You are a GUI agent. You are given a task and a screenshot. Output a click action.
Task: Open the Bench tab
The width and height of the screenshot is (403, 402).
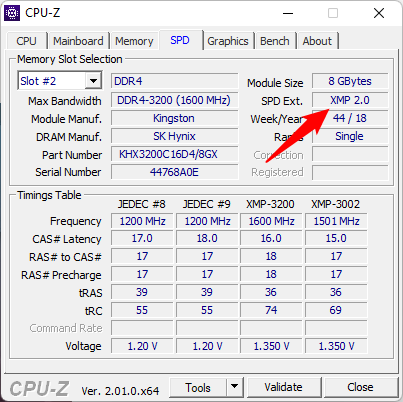[x=275, y=41]
